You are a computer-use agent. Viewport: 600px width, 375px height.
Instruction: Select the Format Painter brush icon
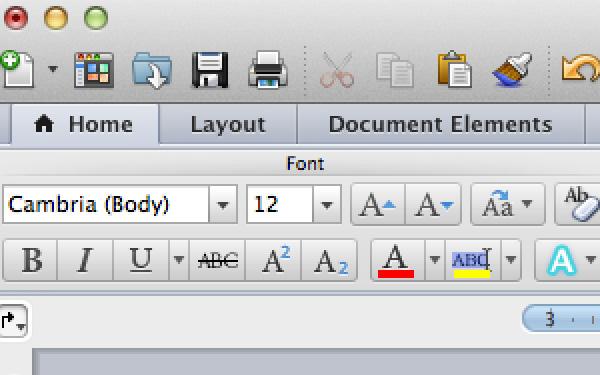512,70
